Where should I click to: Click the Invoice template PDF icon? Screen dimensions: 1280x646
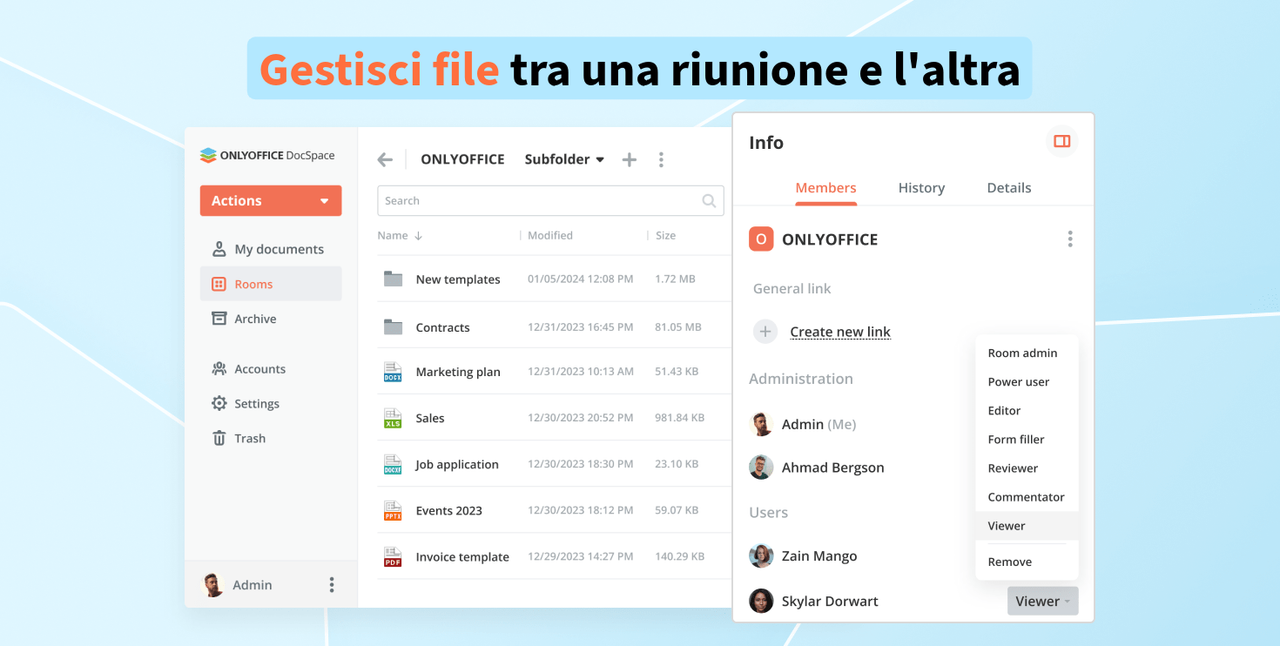393,557
